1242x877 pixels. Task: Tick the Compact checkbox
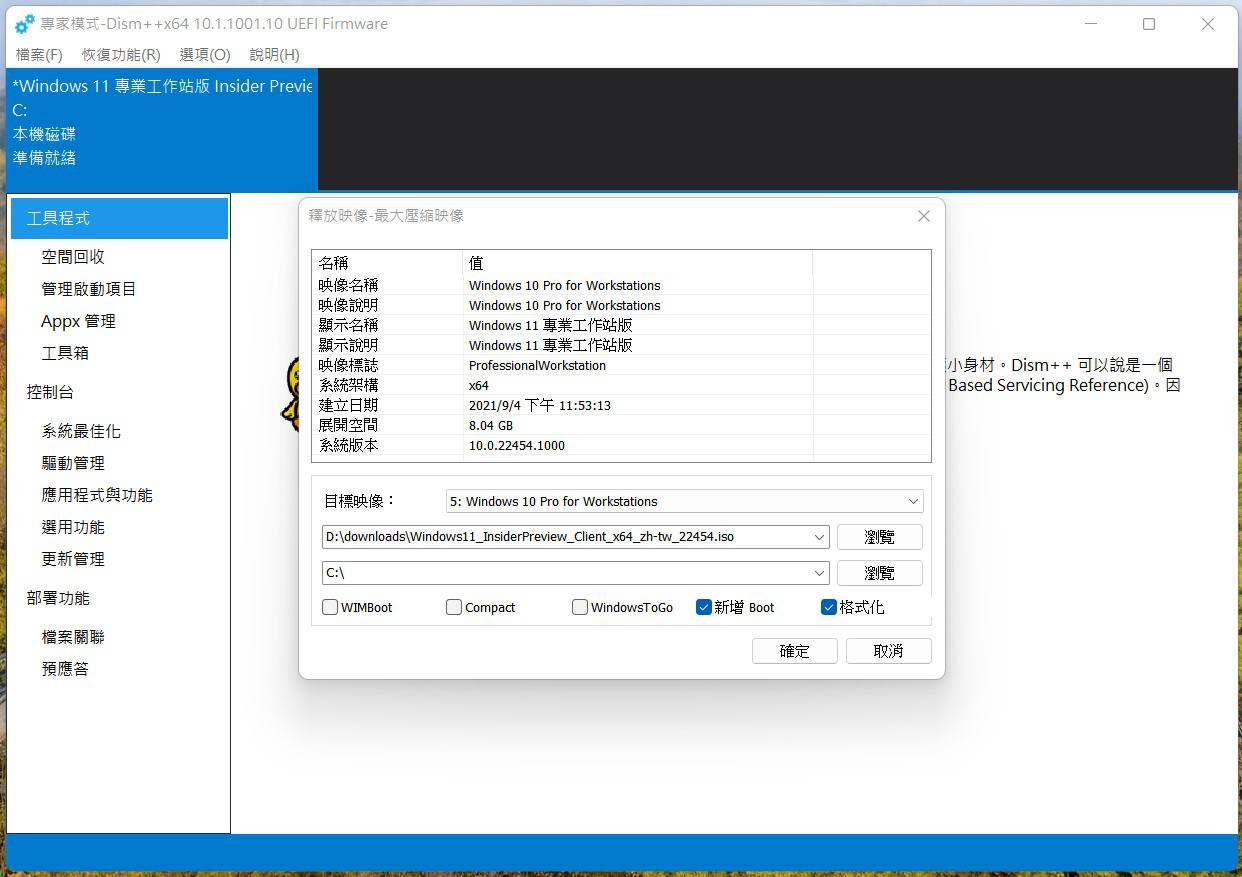coord(454,607)
